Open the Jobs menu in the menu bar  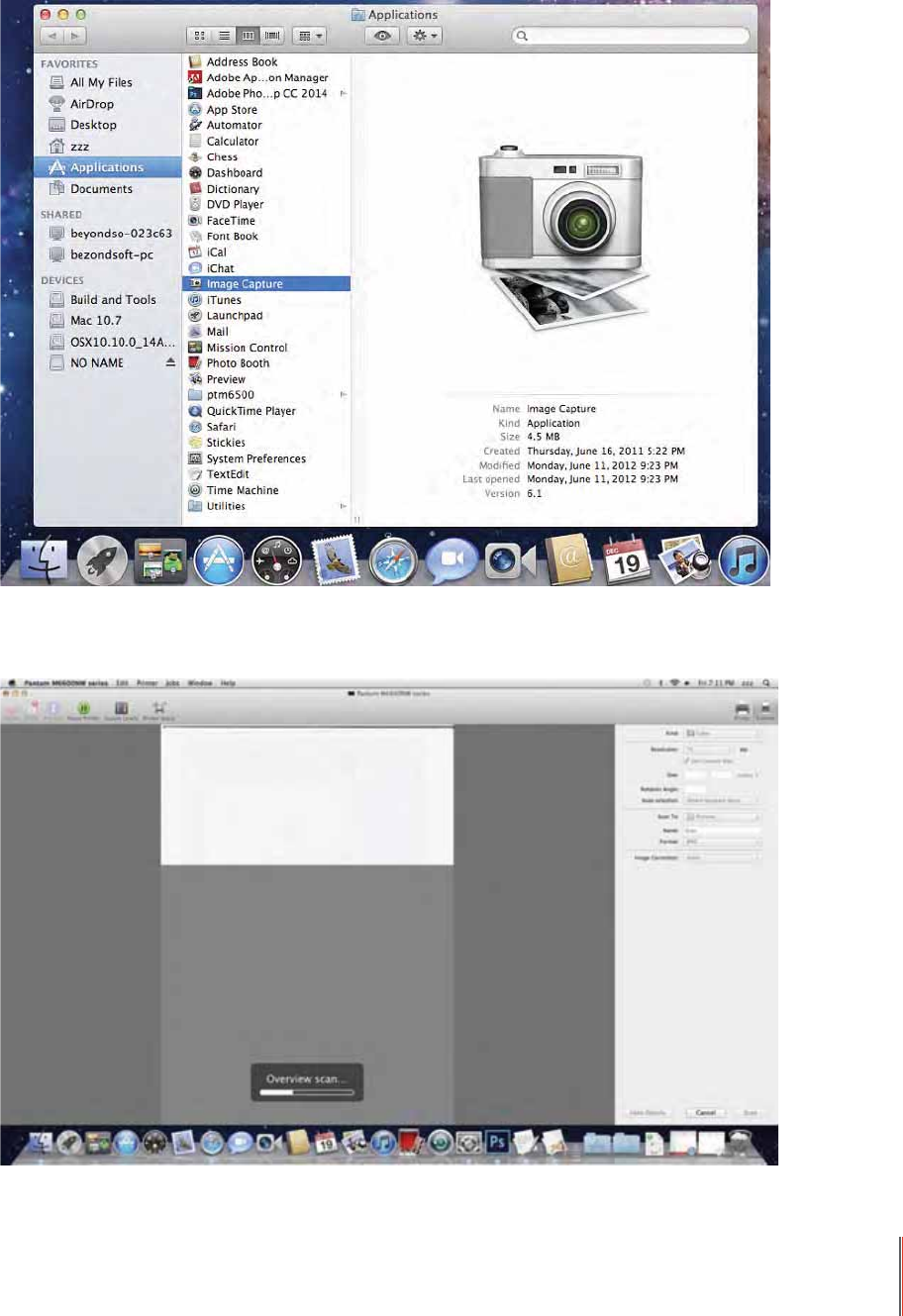pos(172,683)
